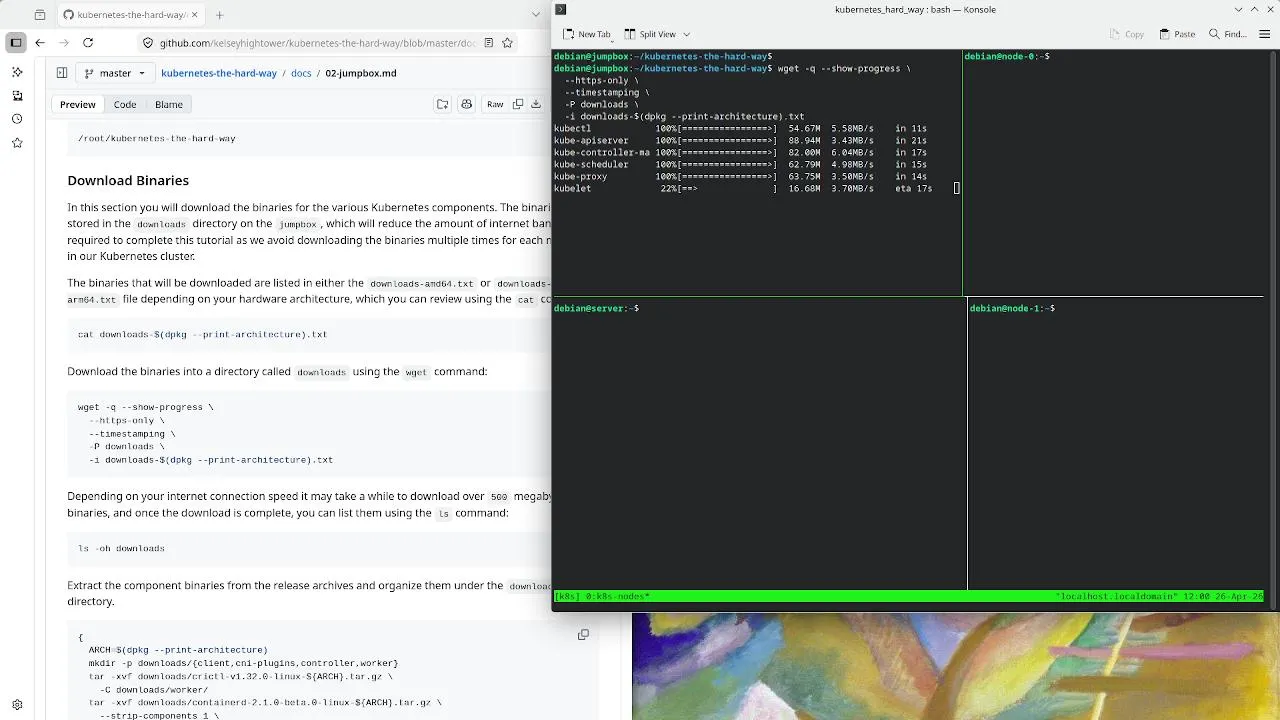Open Konsole hamburger menu
This screenshot has height=720, width=1280.
click(x=1264, y=34)
